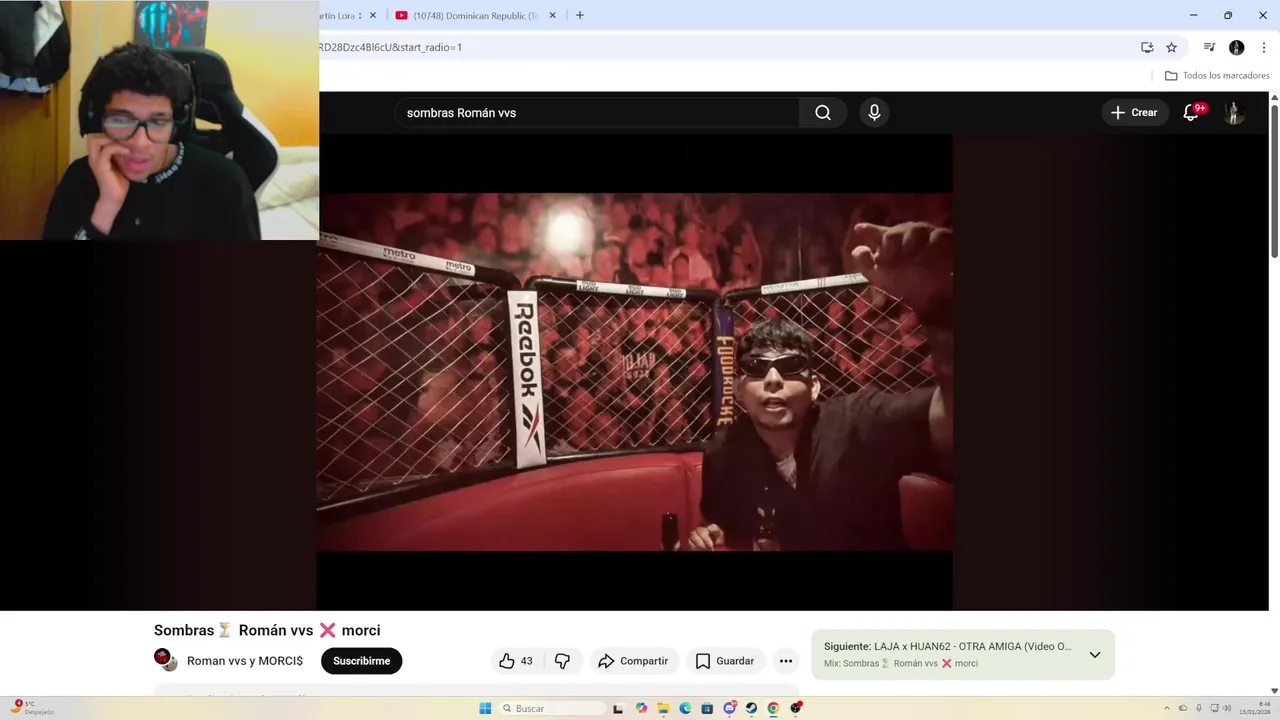Open File Explorer from taskbar
Screen dimensions: 1280x720
click(664, 708)
